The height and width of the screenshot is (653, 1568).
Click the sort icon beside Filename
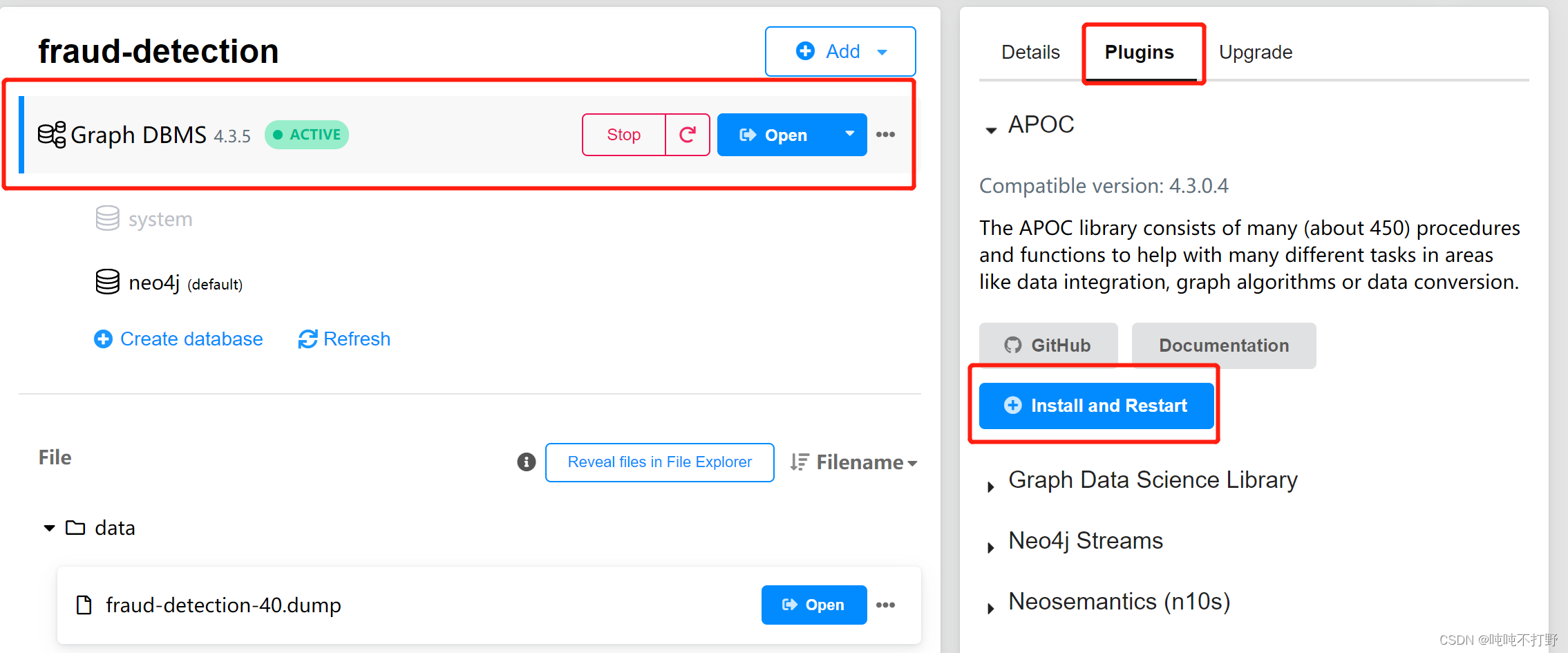click(800, 462)
